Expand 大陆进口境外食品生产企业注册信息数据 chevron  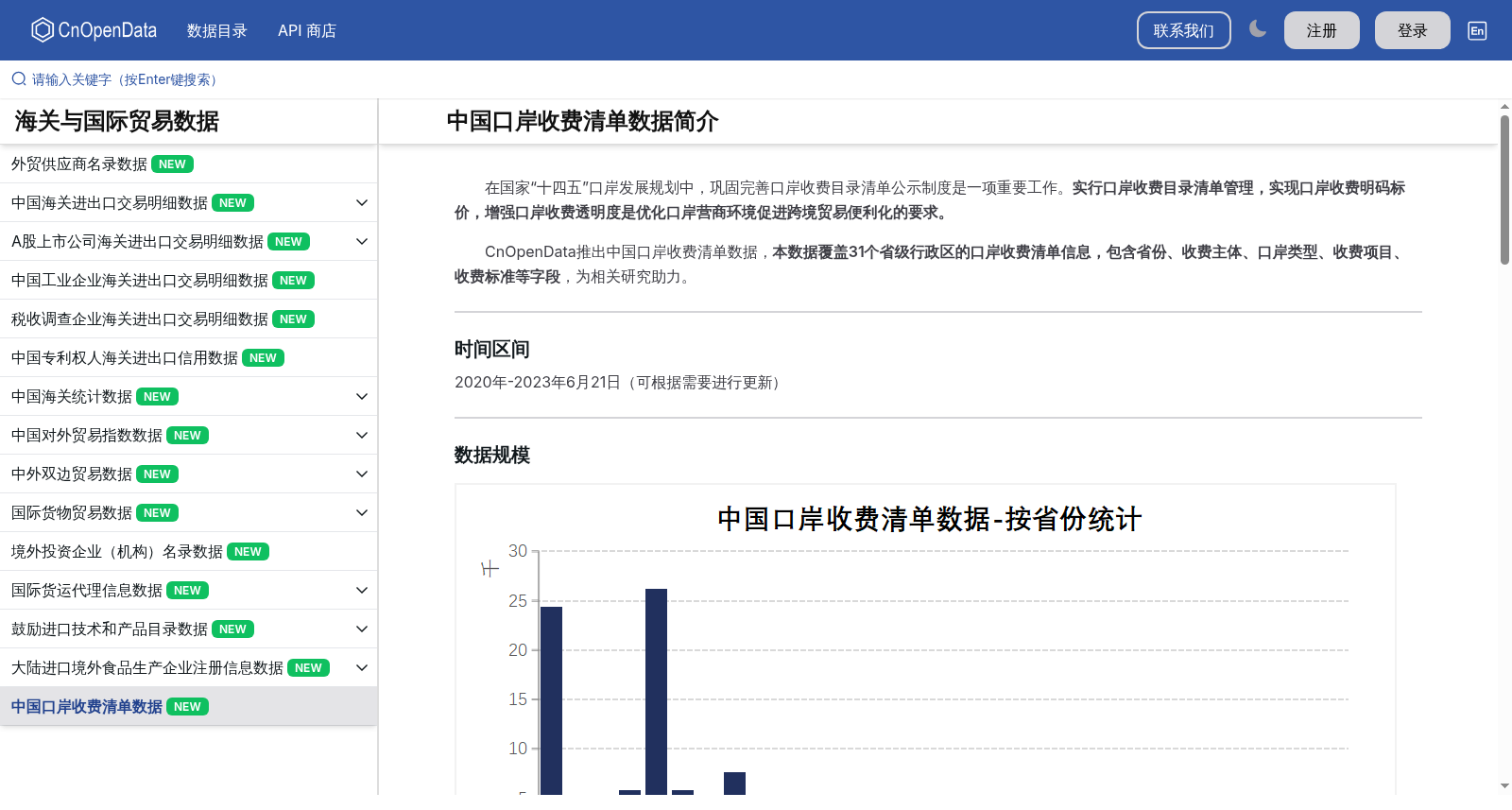point(361,667)
